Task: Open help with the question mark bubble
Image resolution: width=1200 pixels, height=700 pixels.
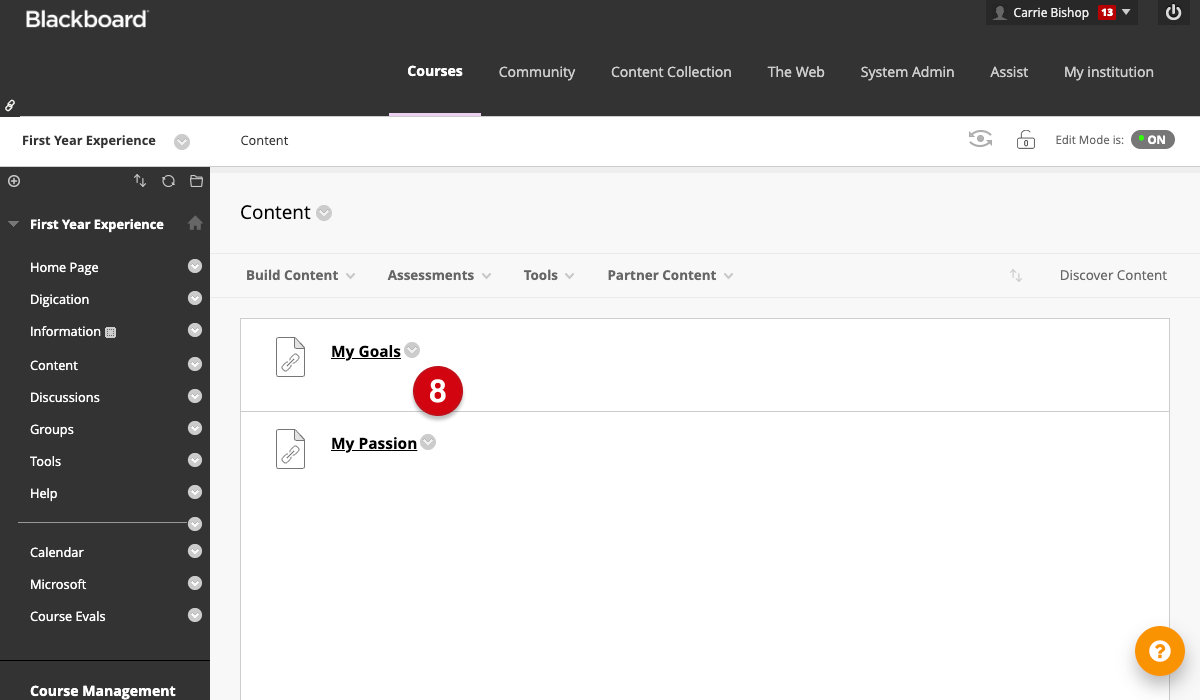Action: pyautogui.click(x=1160, y=651)
